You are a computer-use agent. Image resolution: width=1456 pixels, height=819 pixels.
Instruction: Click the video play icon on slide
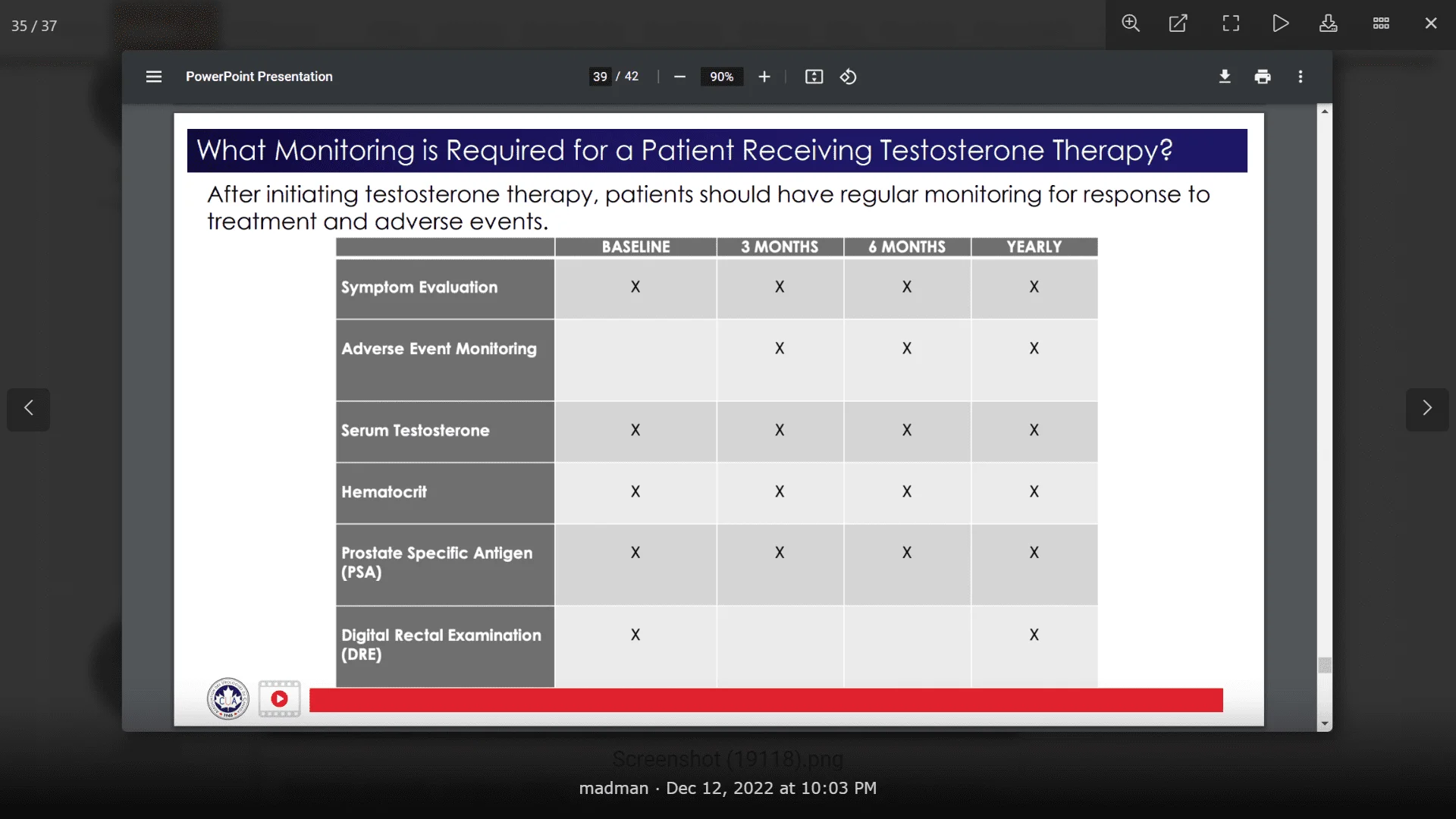coord(279,698)
